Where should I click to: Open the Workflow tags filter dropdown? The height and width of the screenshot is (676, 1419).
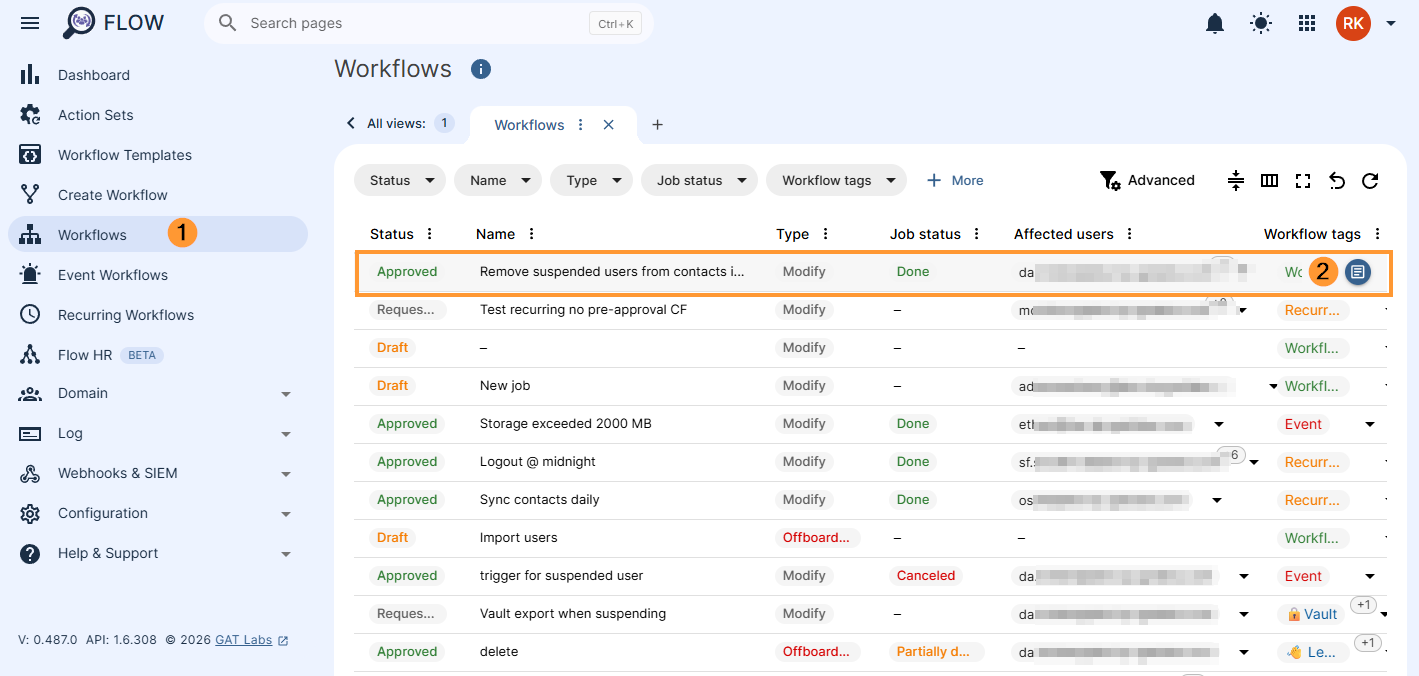[836, 181]
